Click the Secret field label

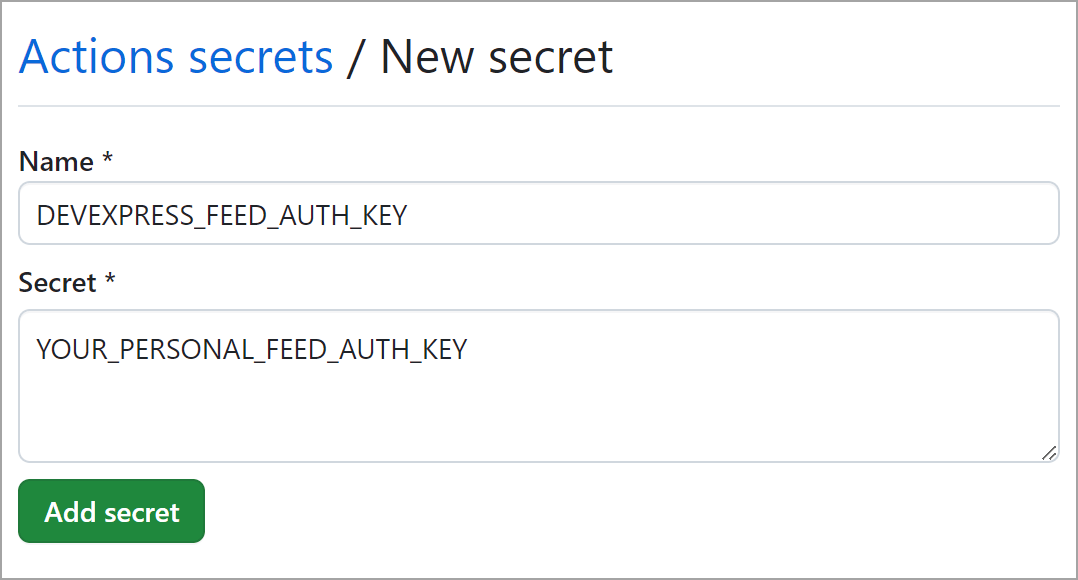(x=55, y=282)
